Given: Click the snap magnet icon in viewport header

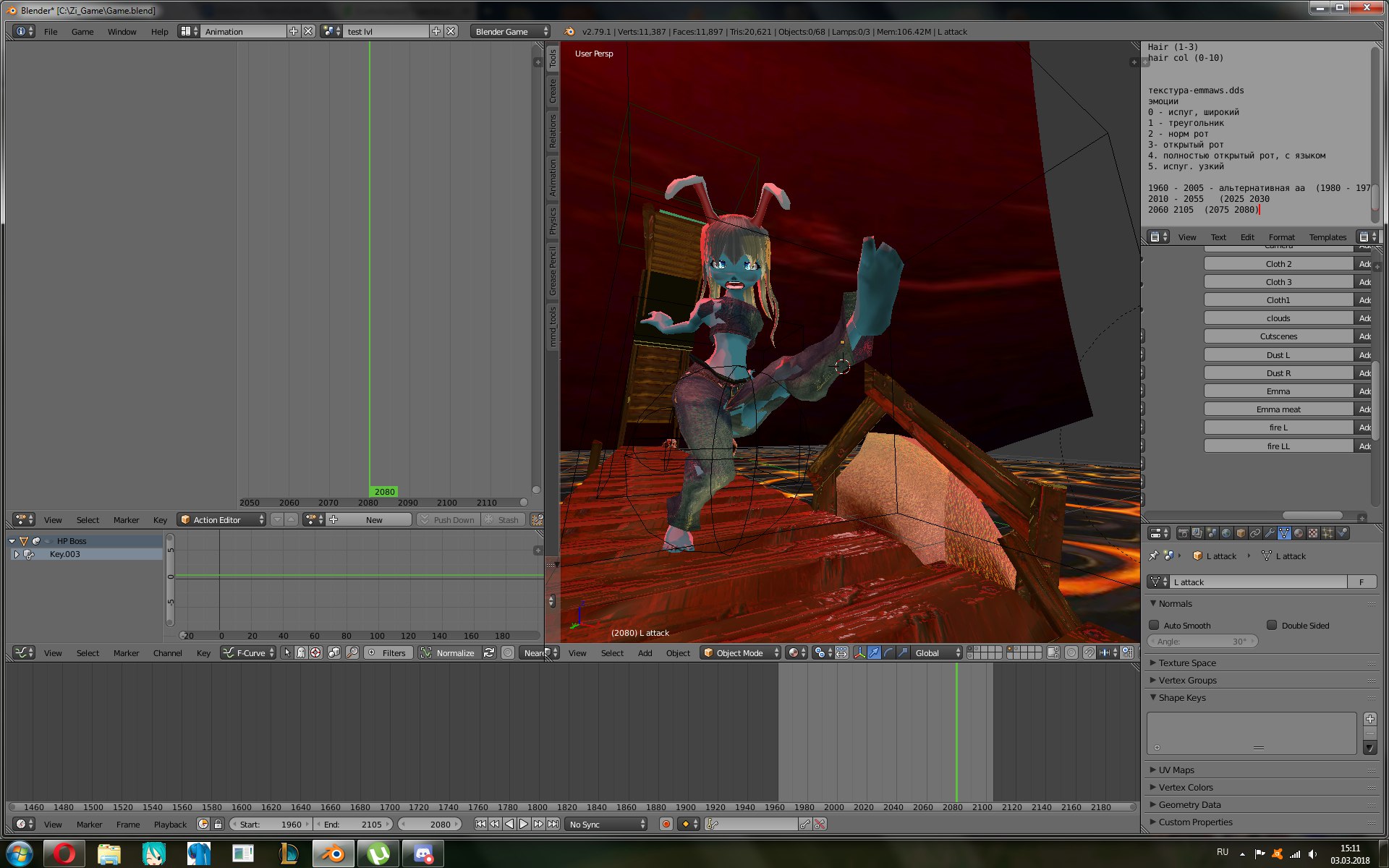Looking at the screenshot, I should click(1089, 652).
